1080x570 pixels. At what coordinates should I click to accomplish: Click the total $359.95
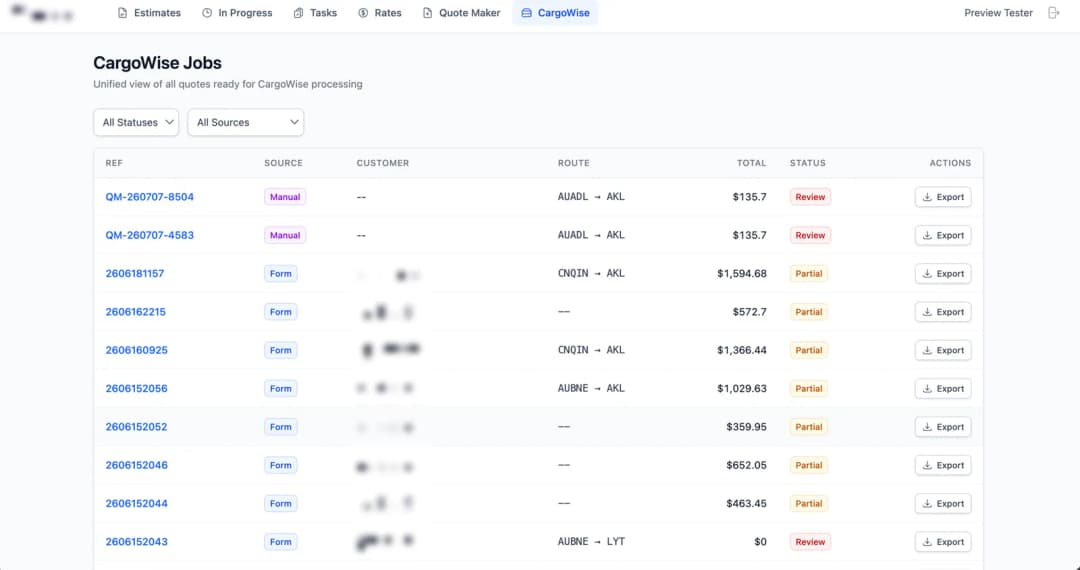(746, 427)
